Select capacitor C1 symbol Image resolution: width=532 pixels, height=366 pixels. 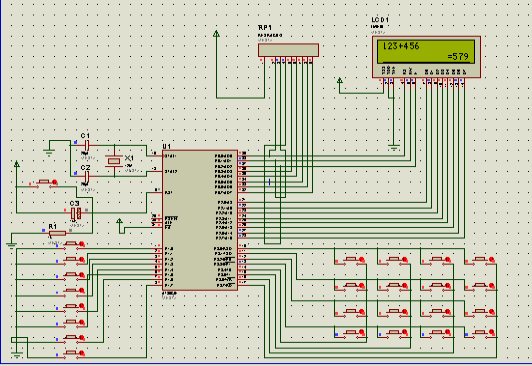click(x=87, y=146)
